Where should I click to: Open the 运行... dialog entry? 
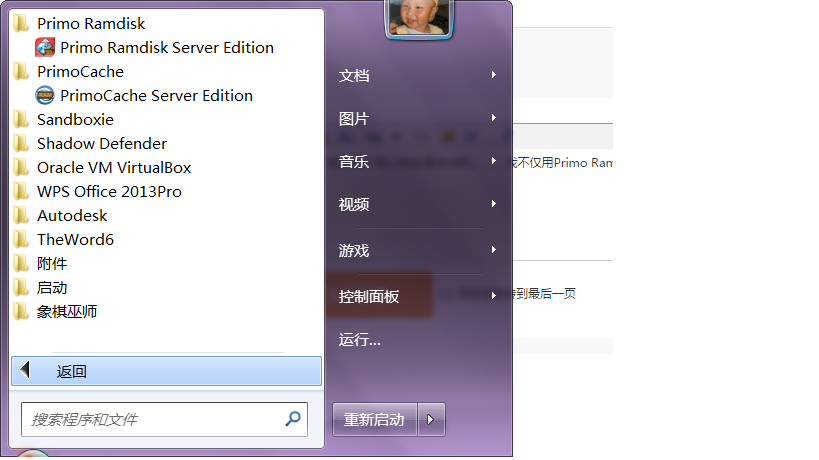click(x=359, y=339)
